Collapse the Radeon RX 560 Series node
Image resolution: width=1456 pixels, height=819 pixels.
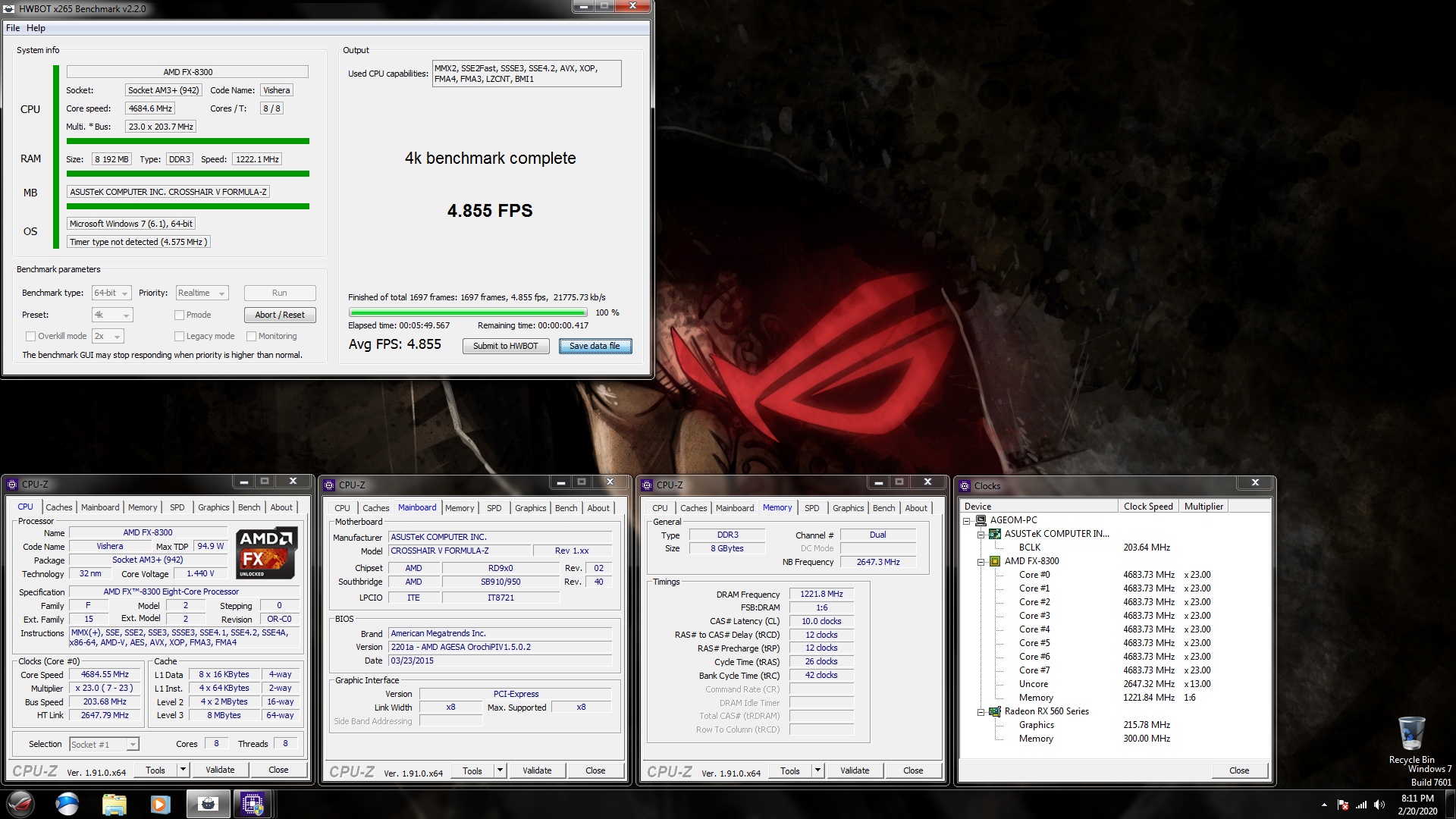click(981, 712)
